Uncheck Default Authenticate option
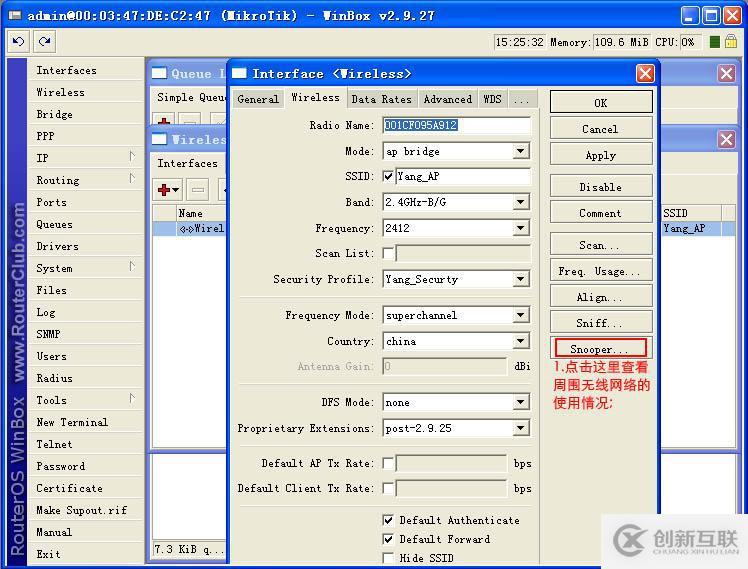This screenshot has width=748, height=569. [x=388, y=520]
